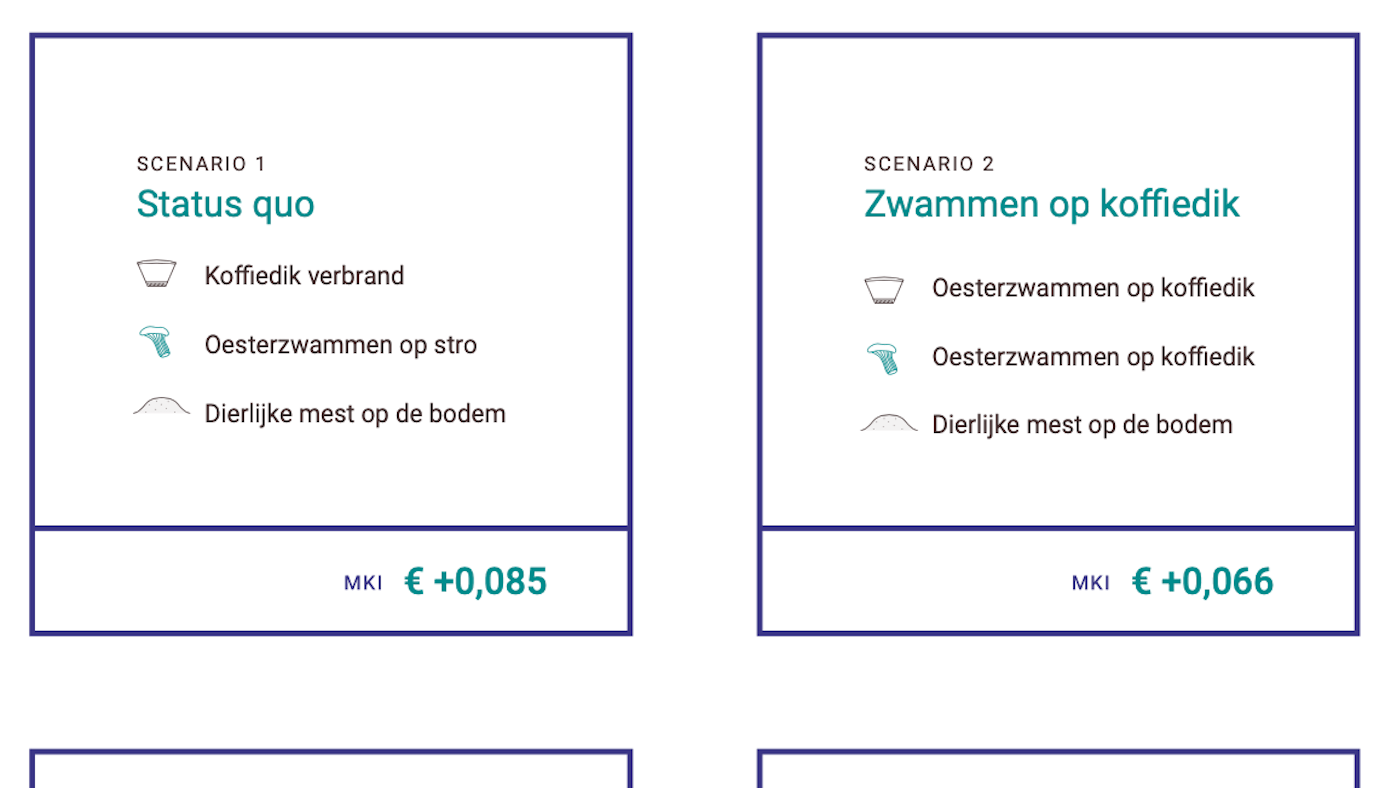Click the oyster mushroom icon in Scenario 2
Screen dimensions: 1391x788
tap(884, 358)
